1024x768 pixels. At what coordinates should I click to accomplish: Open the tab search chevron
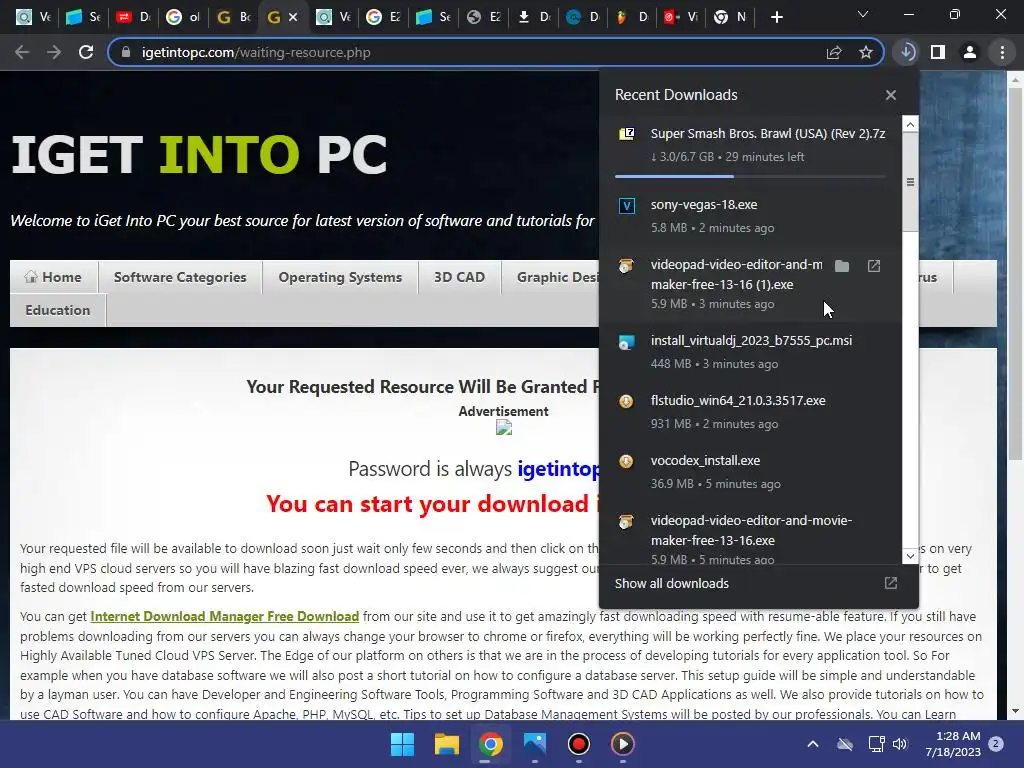(x=863, y=14)
